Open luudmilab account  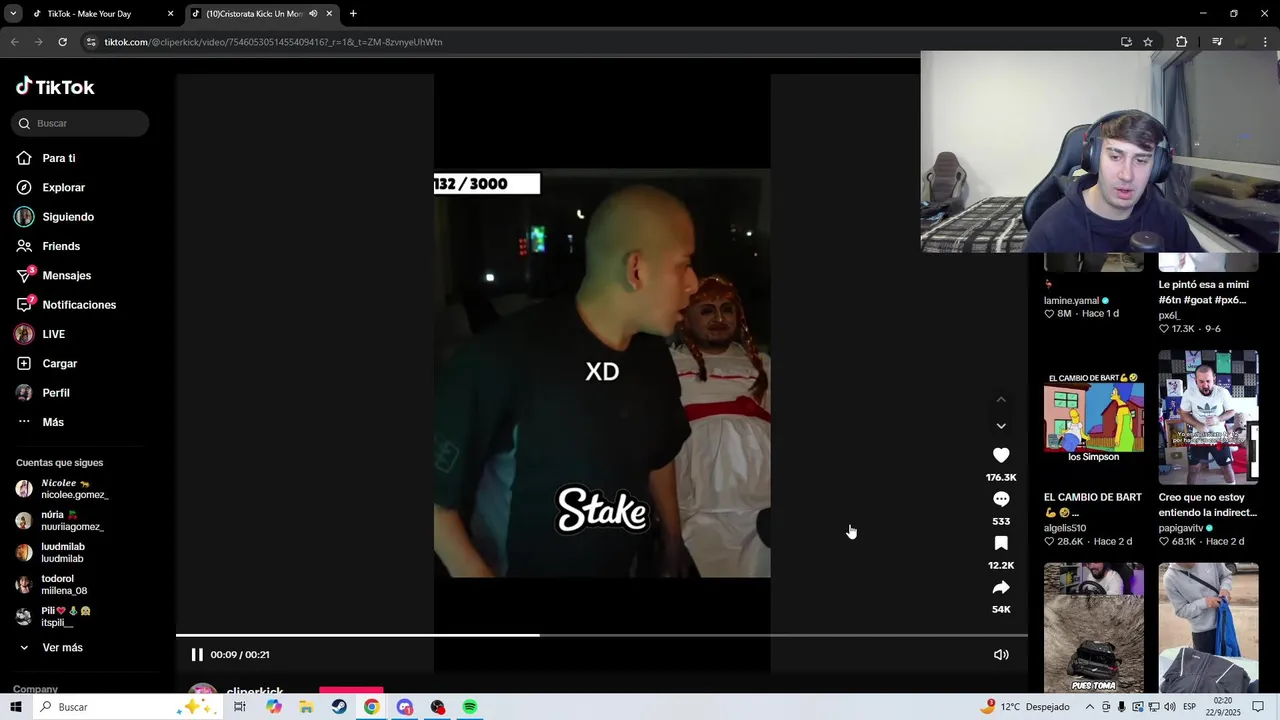tap(50, 553)
